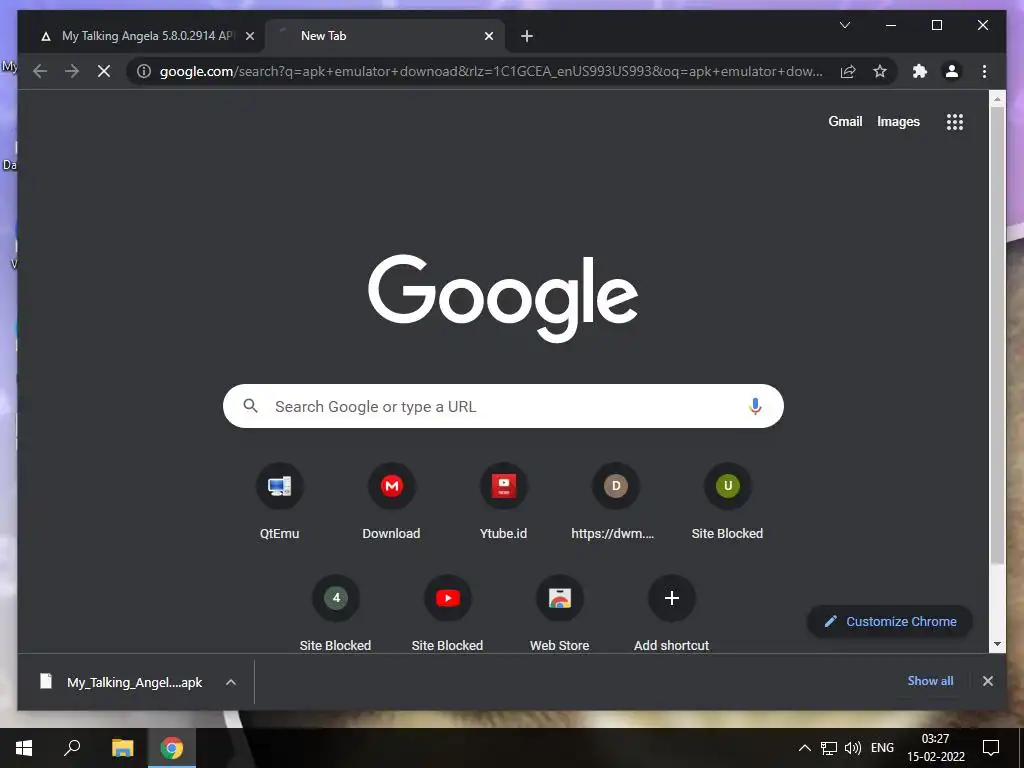1024x768 pixels.
Task: Click the search magnifier in Google box
Action: [250, 406]
